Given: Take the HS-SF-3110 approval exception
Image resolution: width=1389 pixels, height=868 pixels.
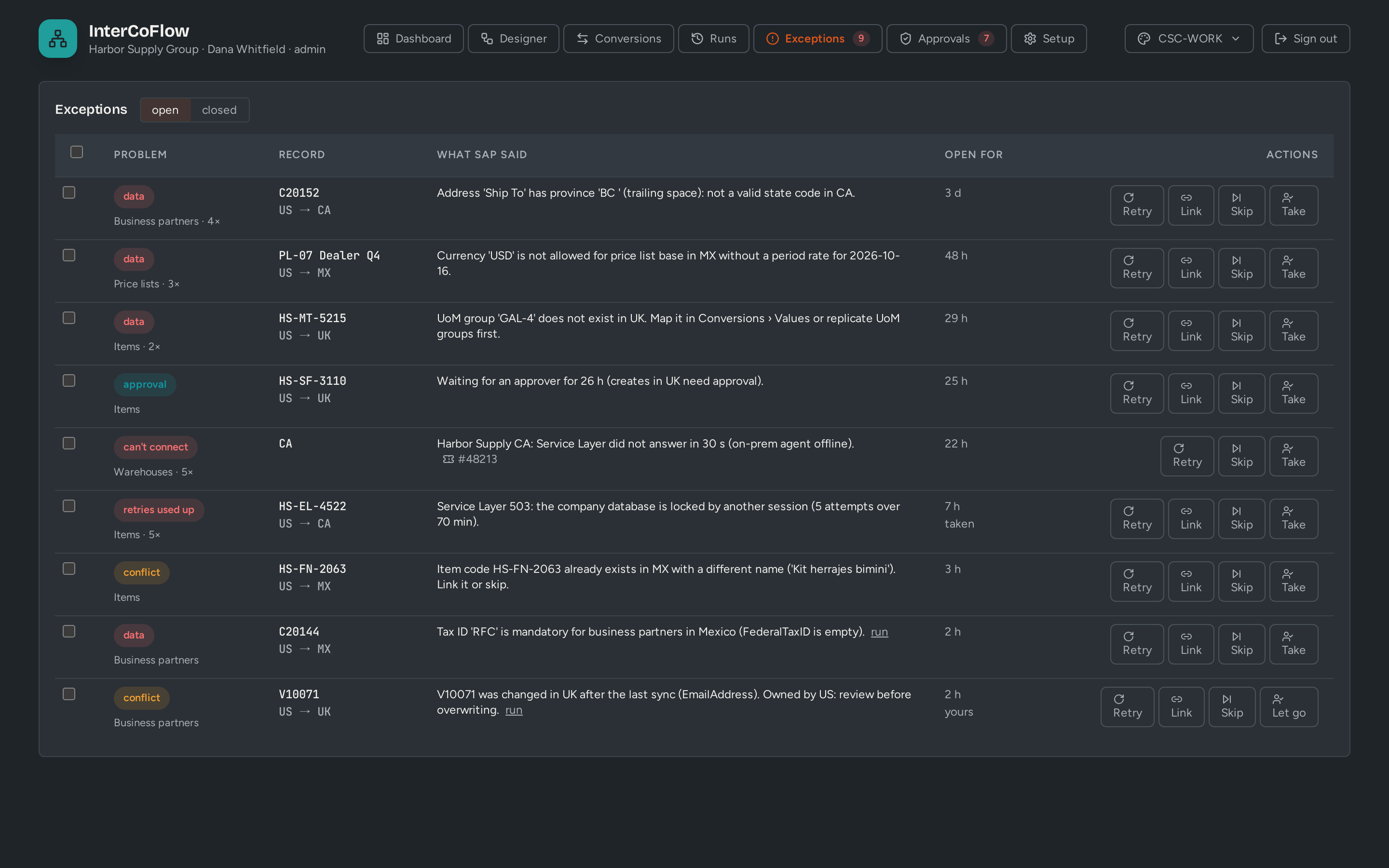Looking at the screenshot, I should pos(1293,393).
